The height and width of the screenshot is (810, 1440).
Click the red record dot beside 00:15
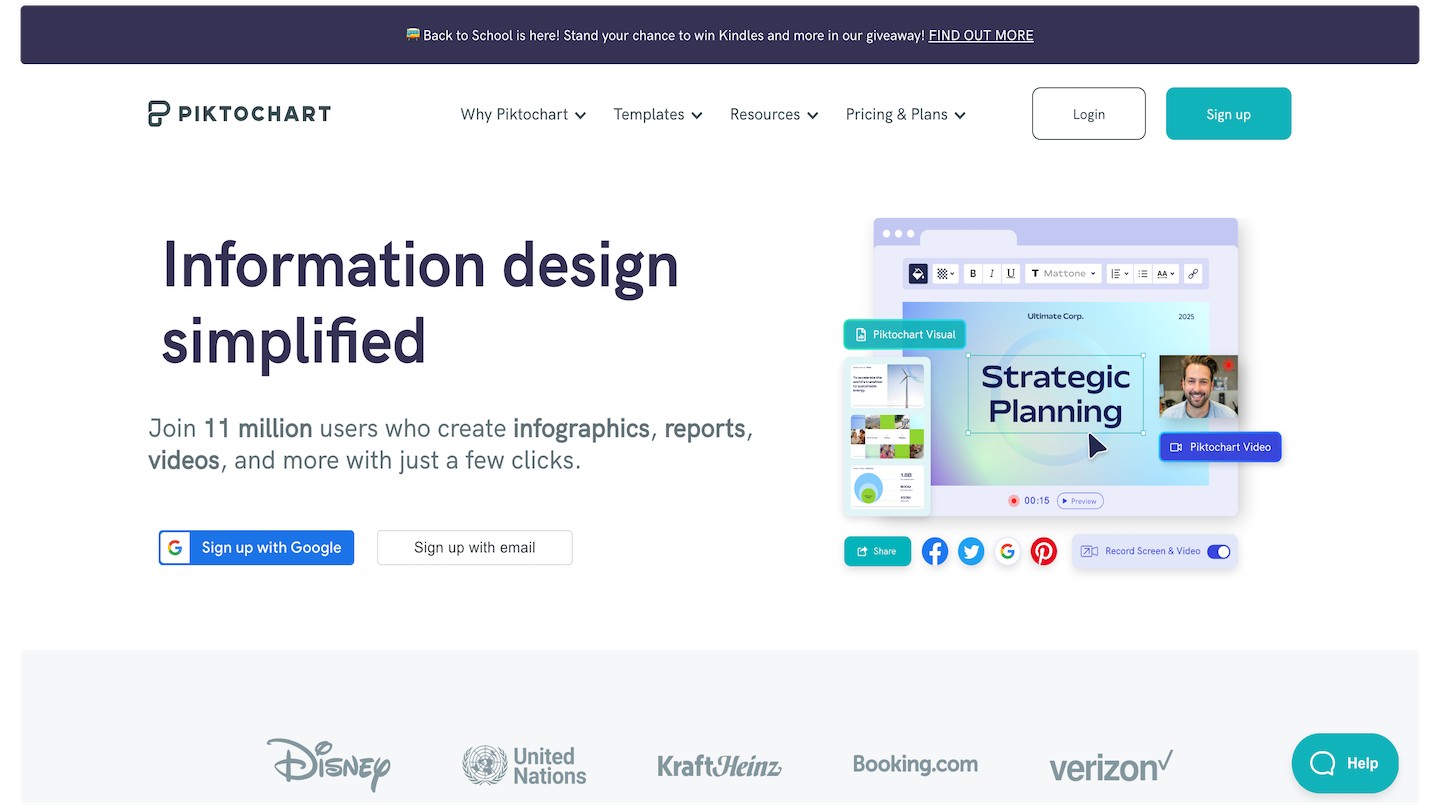pos(1013,501)
